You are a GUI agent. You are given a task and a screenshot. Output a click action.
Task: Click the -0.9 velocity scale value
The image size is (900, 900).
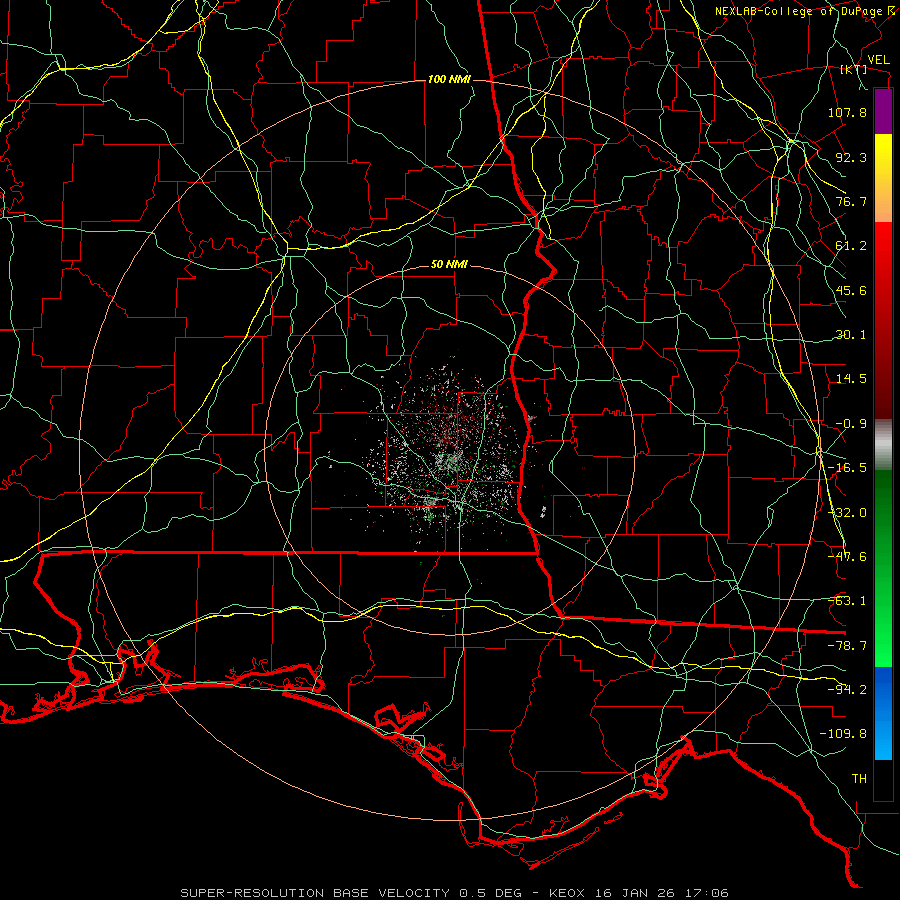click(851, 424)
